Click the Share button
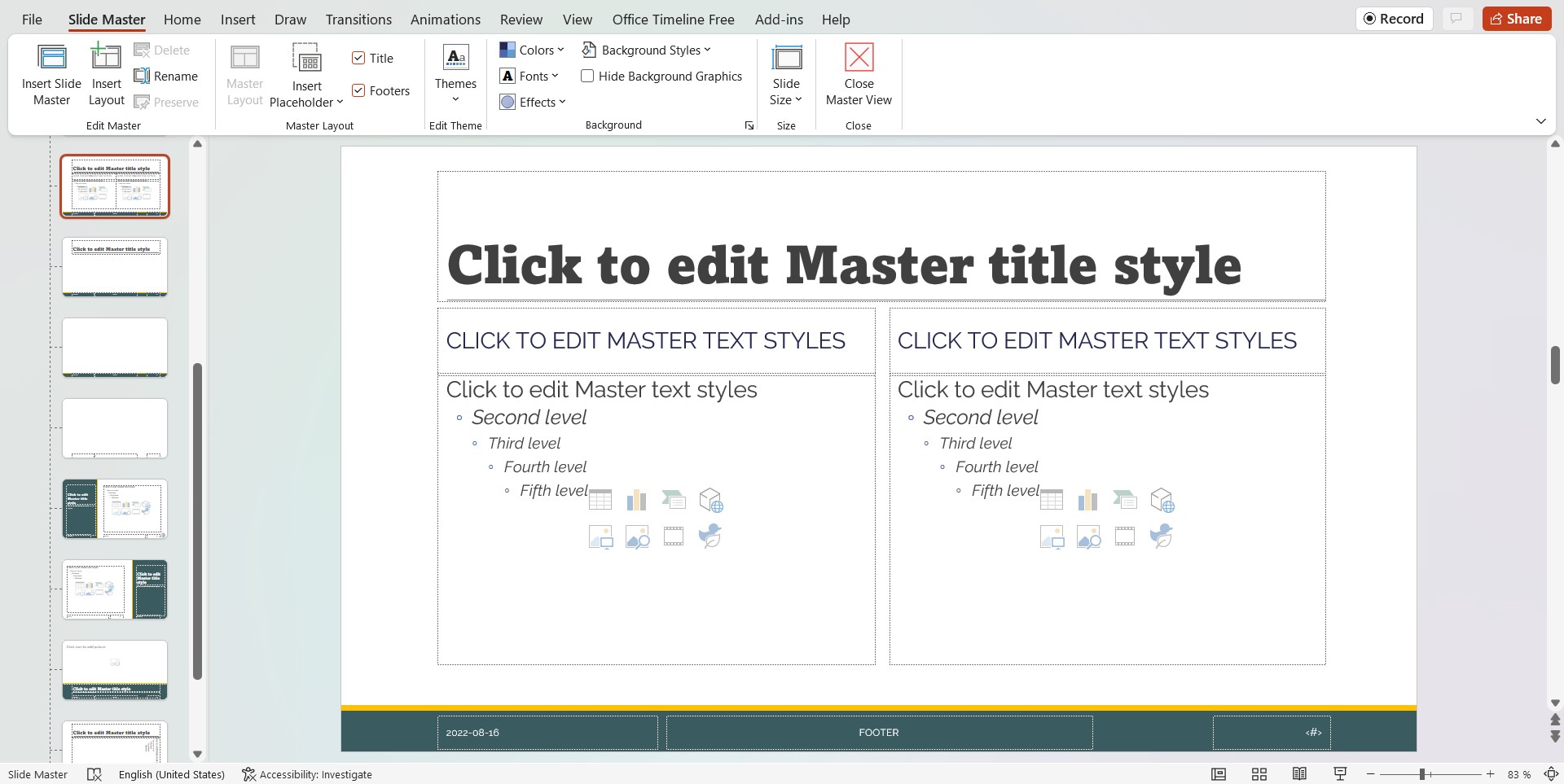The image size is (1564, 784). [1516, 18]
